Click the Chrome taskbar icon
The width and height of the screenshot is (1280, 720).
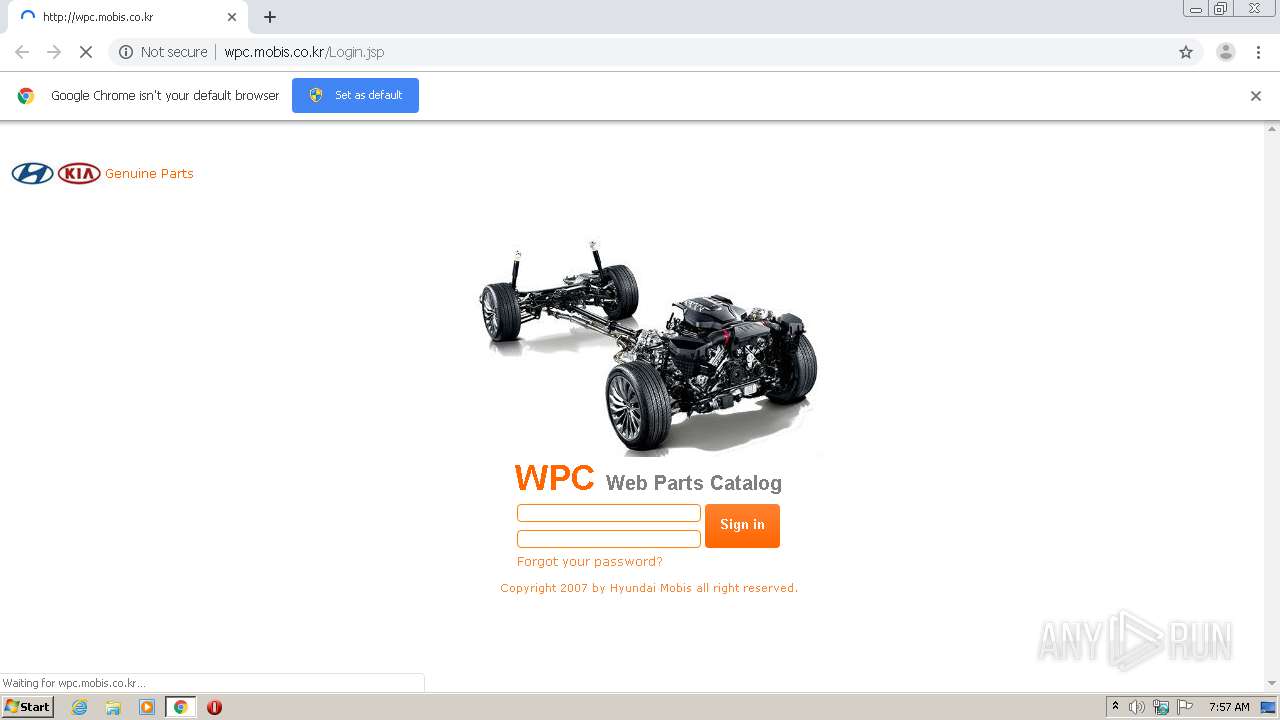(x=180, y=707)
